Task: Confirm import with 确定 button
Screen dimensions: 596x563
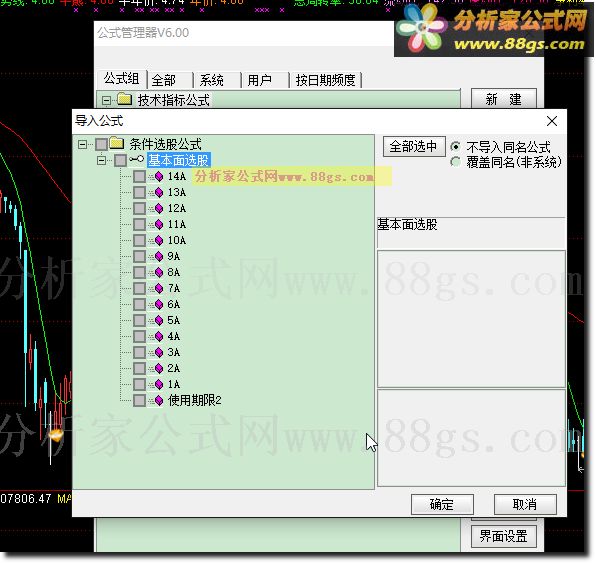Action: click(442, 504)
